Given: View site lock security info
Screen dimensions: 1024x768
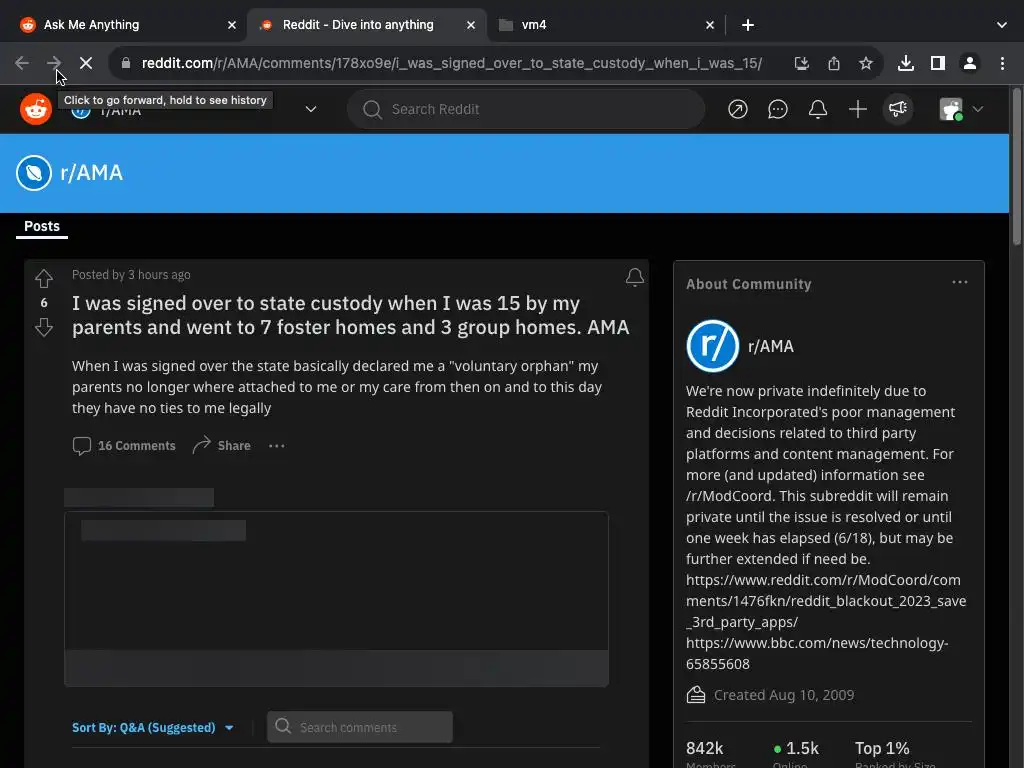Looking at the screenshot, I should coord(126,63).
